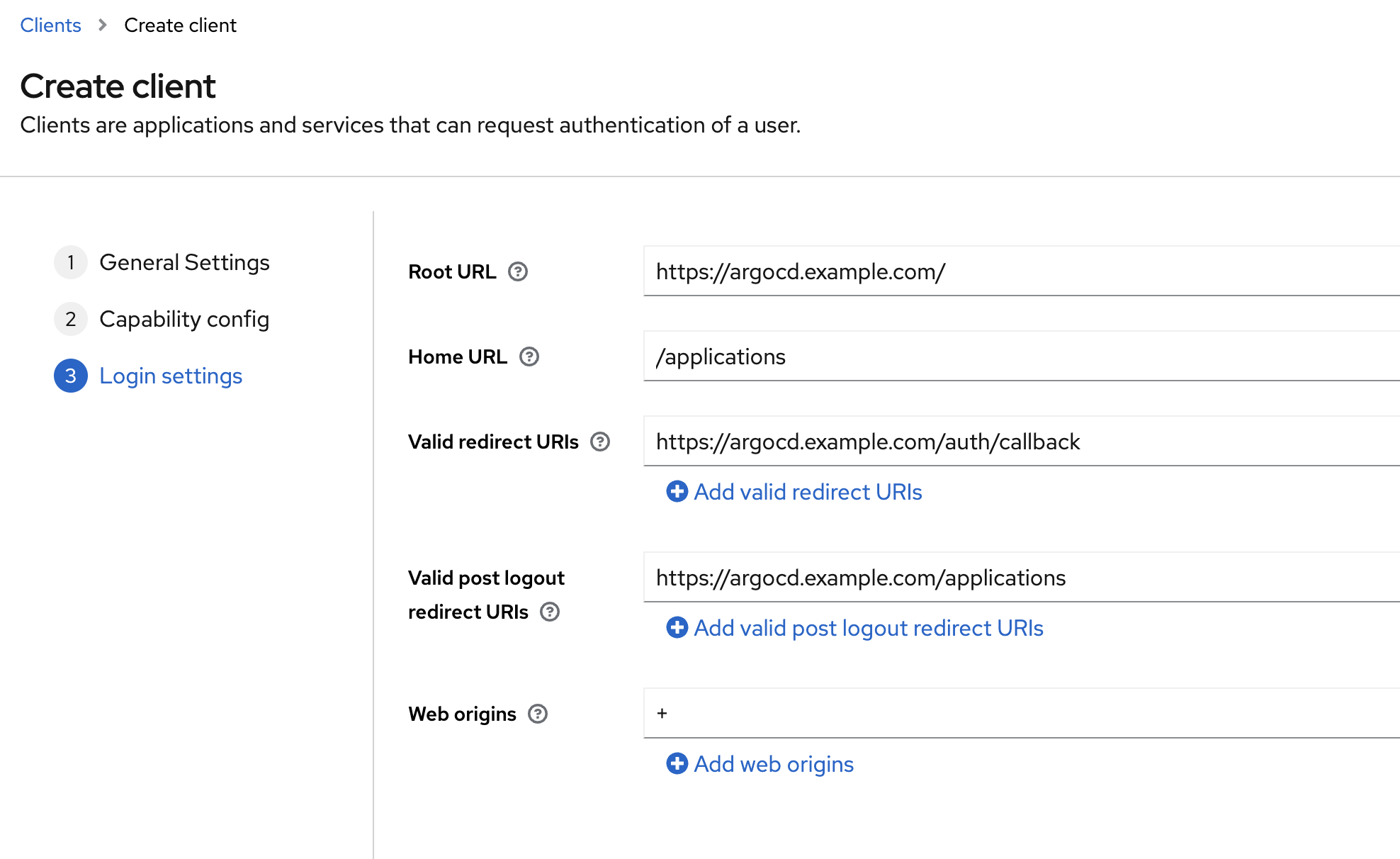Click Add valid post logout redirect URIs
This screenshot has height=859, width=1400.
click(x=868, y=628)
